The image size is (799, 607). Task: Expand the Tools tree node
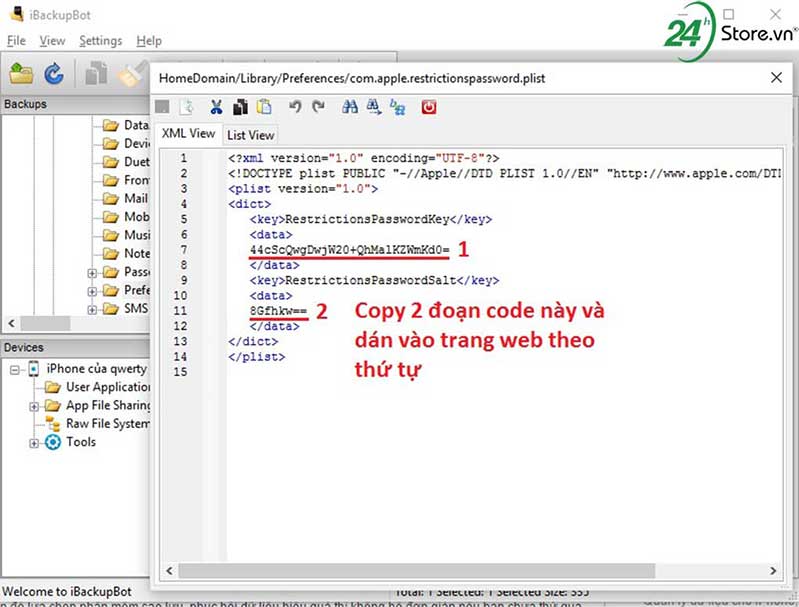[x=36, y=442]
